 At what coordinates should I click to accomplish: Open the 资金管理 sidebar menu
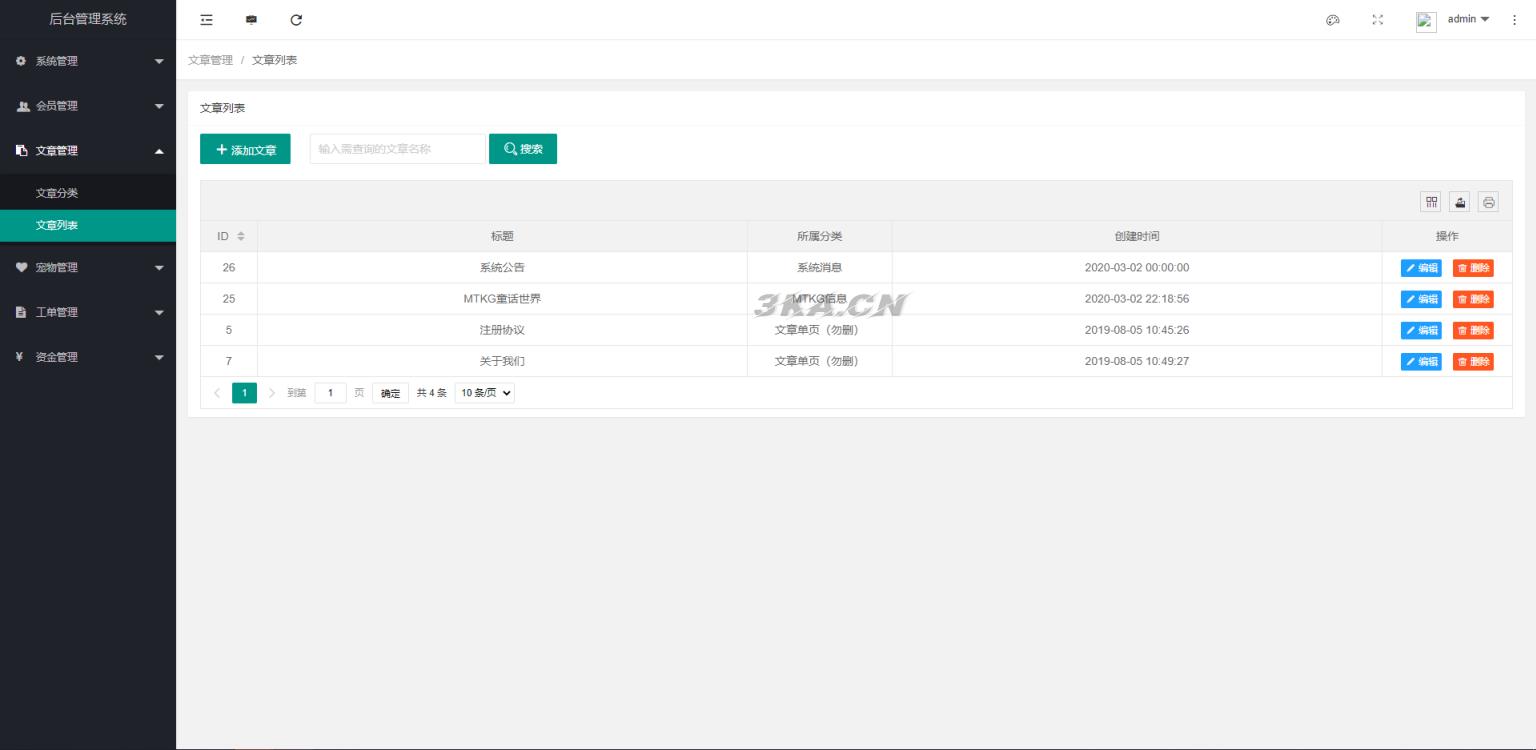[88, 357]
